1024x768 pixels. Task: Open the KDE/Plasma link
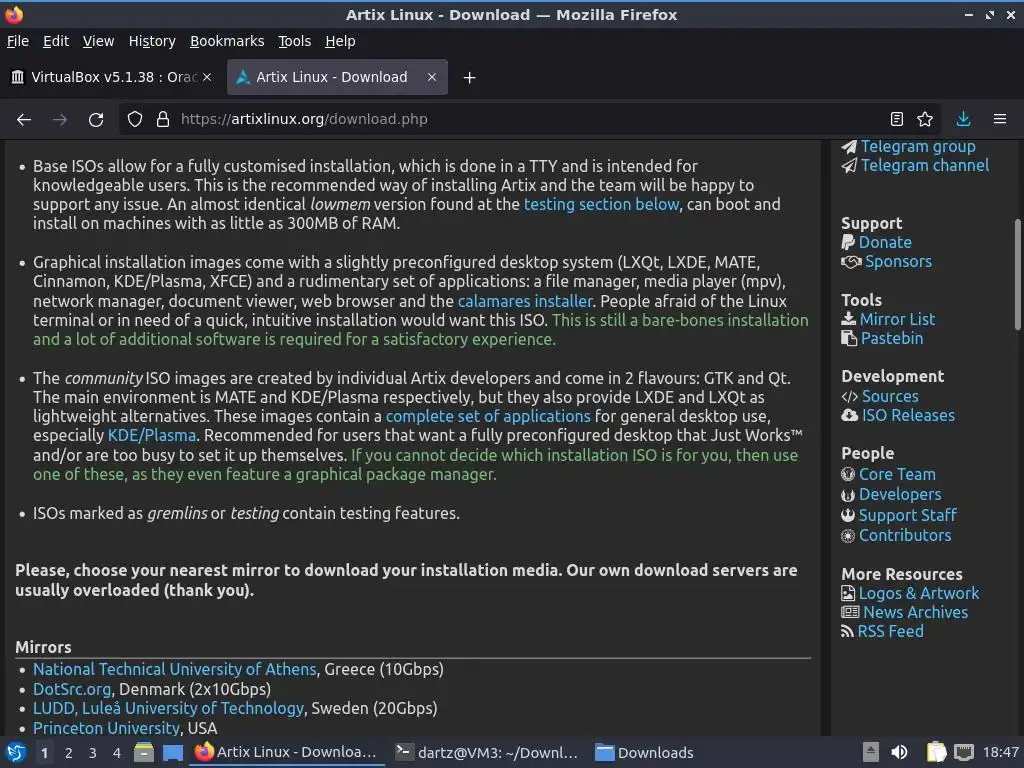pyautogui.click(x=152, y=436)
